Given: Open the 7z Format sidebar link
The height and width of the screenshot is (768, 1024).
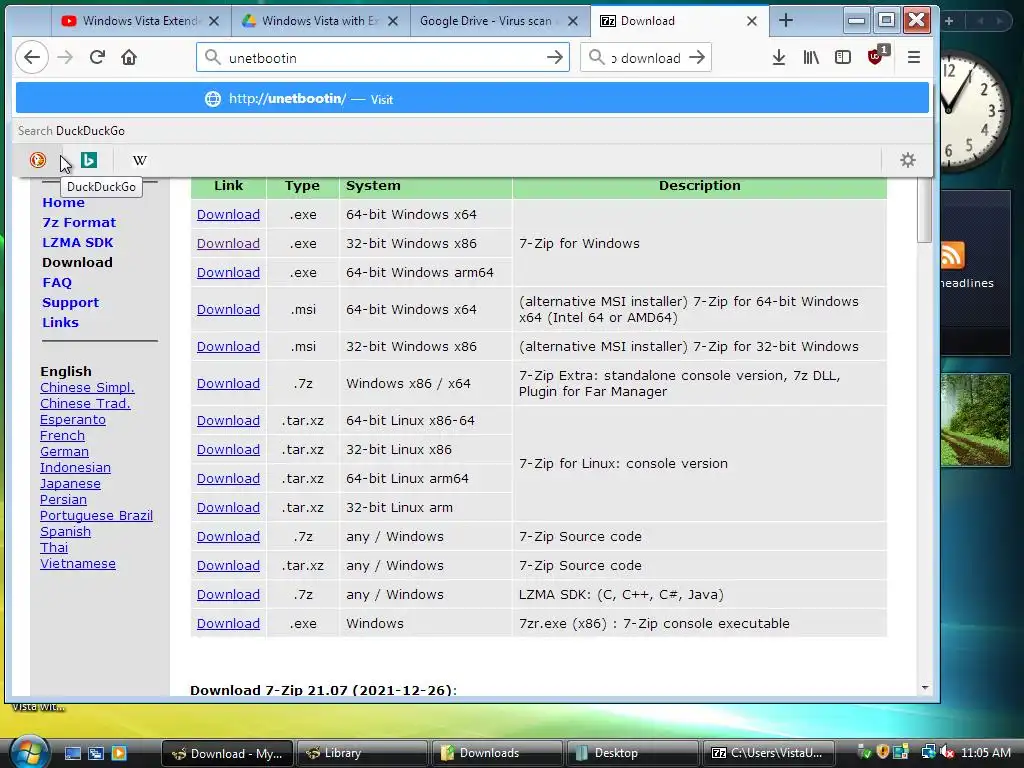Looking at the screenshot, I should point(79,222).
